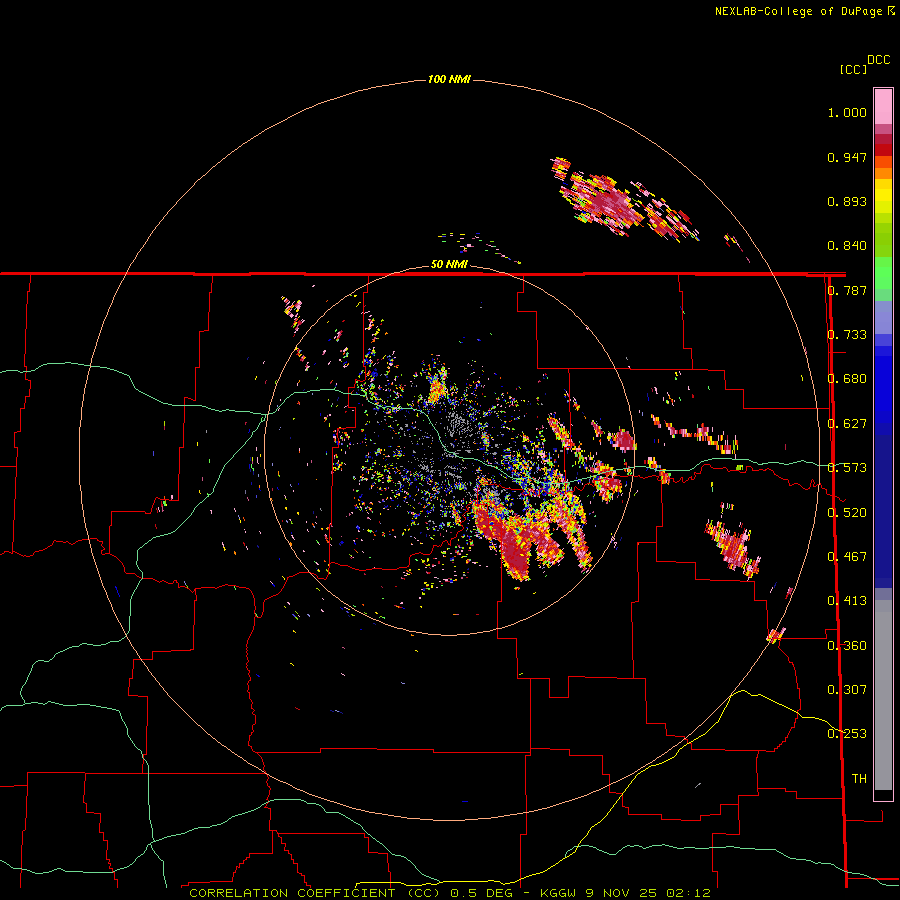Click the 0.520 value on color scale
This screenshot has width=900, height=900.
(847, 513)
